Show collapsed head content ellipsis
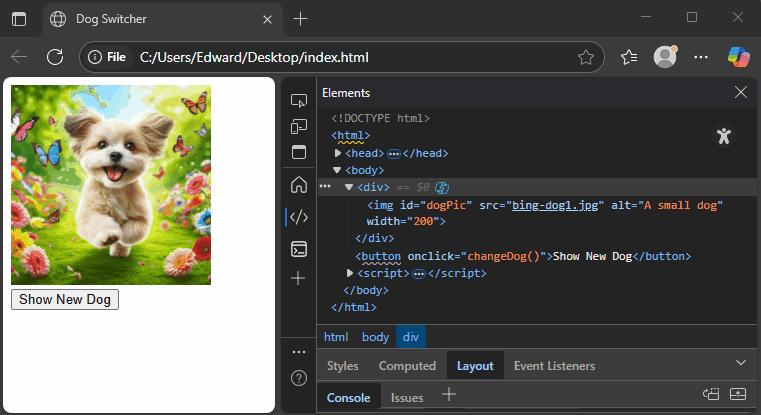Screen dimensions: 761x415 [x=394, y=154]
